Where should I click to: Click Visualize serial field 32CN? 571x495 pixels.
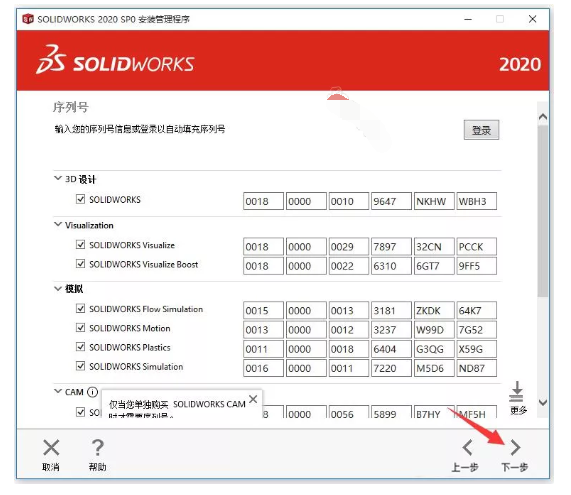pyautogui.click(x=434, y=247)
